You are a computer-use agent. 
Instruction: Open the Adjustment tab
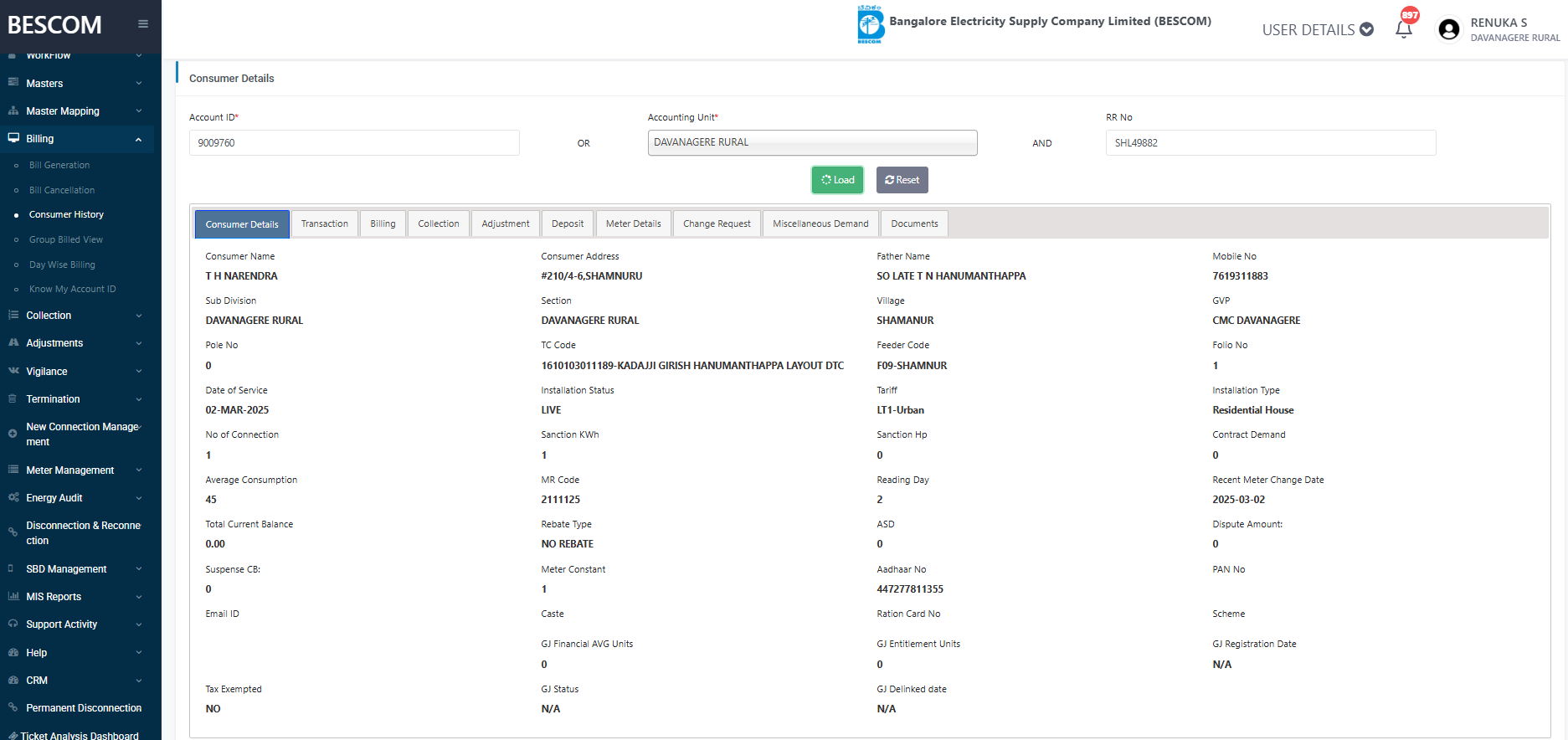point(506,224)
